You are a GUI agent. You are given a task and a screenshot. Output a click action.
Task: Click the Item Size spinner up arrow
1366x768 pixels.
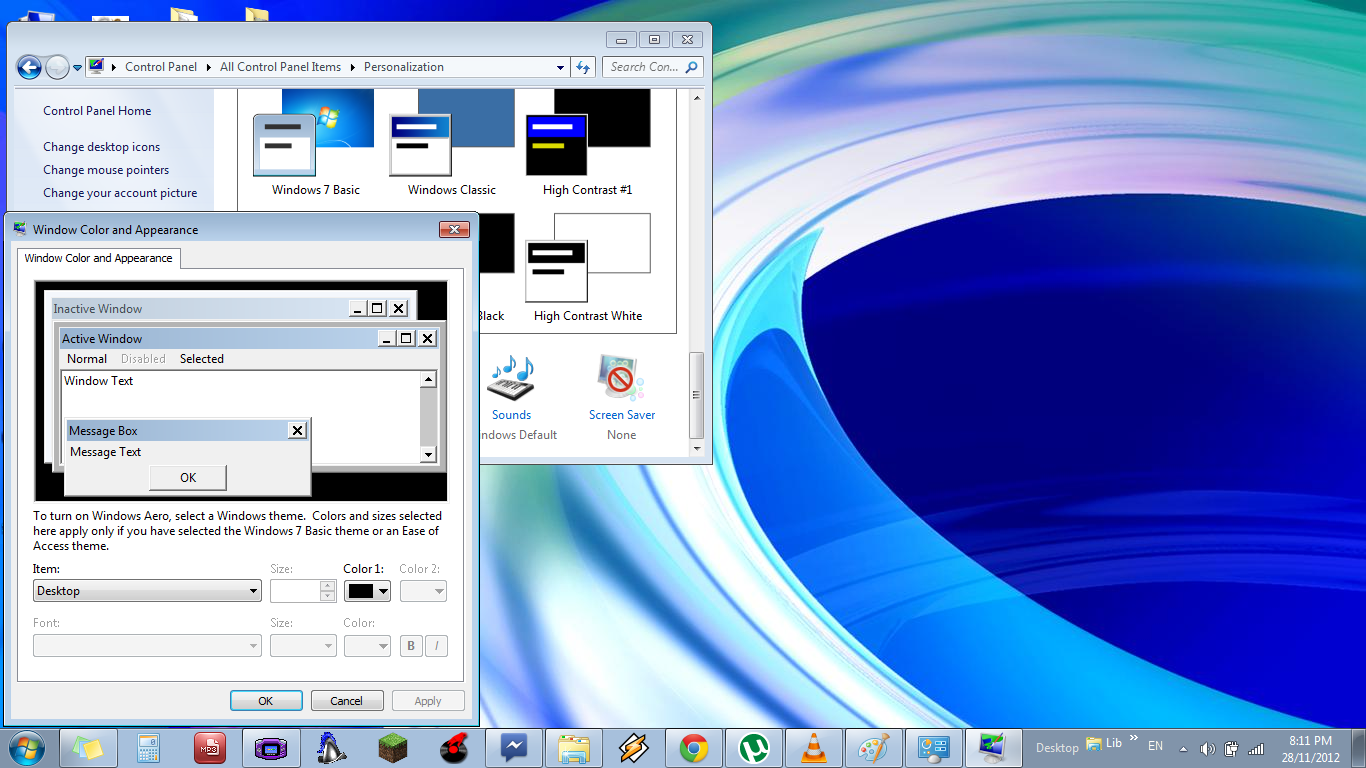click(x=328, y=585)
